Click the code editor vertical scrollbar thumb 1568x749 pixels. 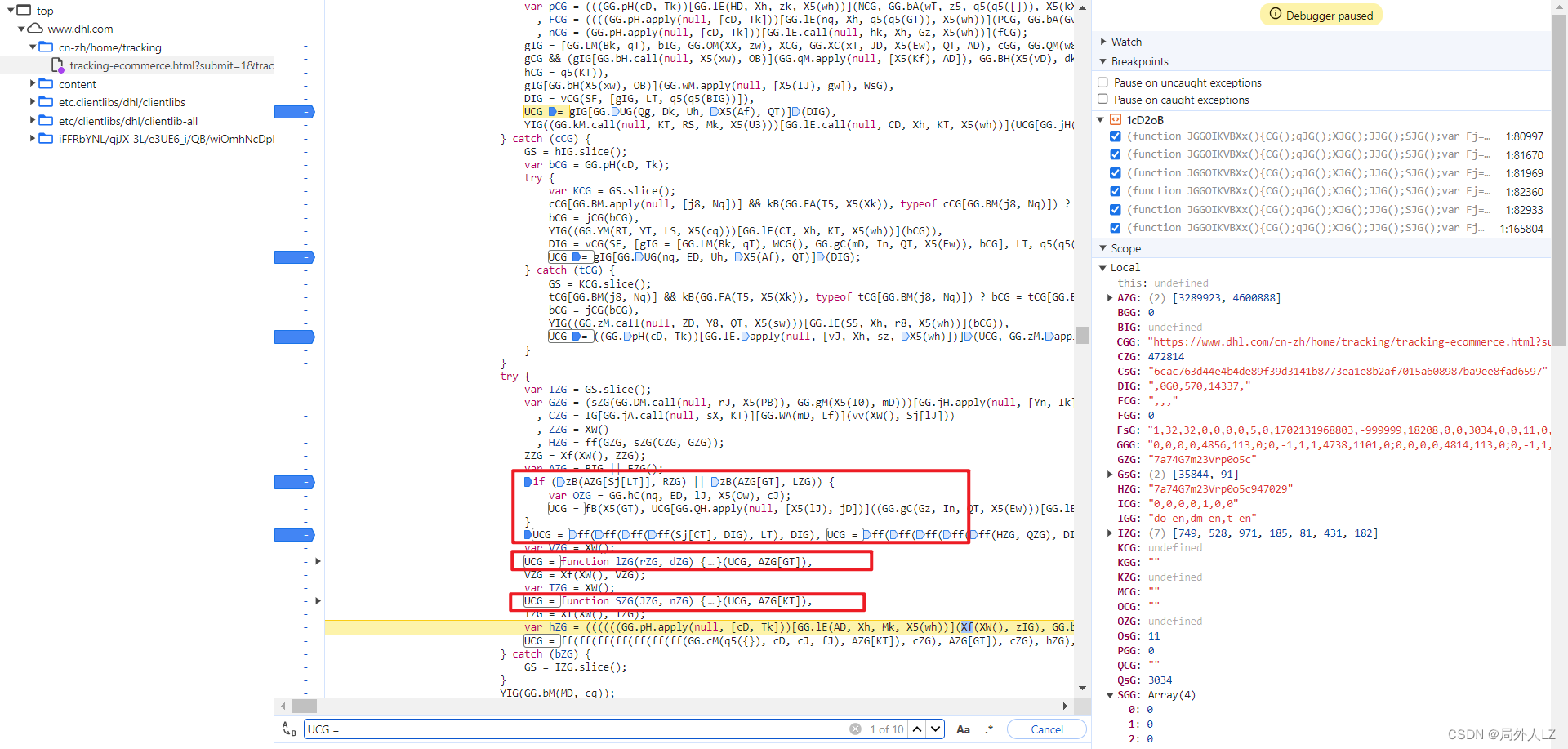1082,336
